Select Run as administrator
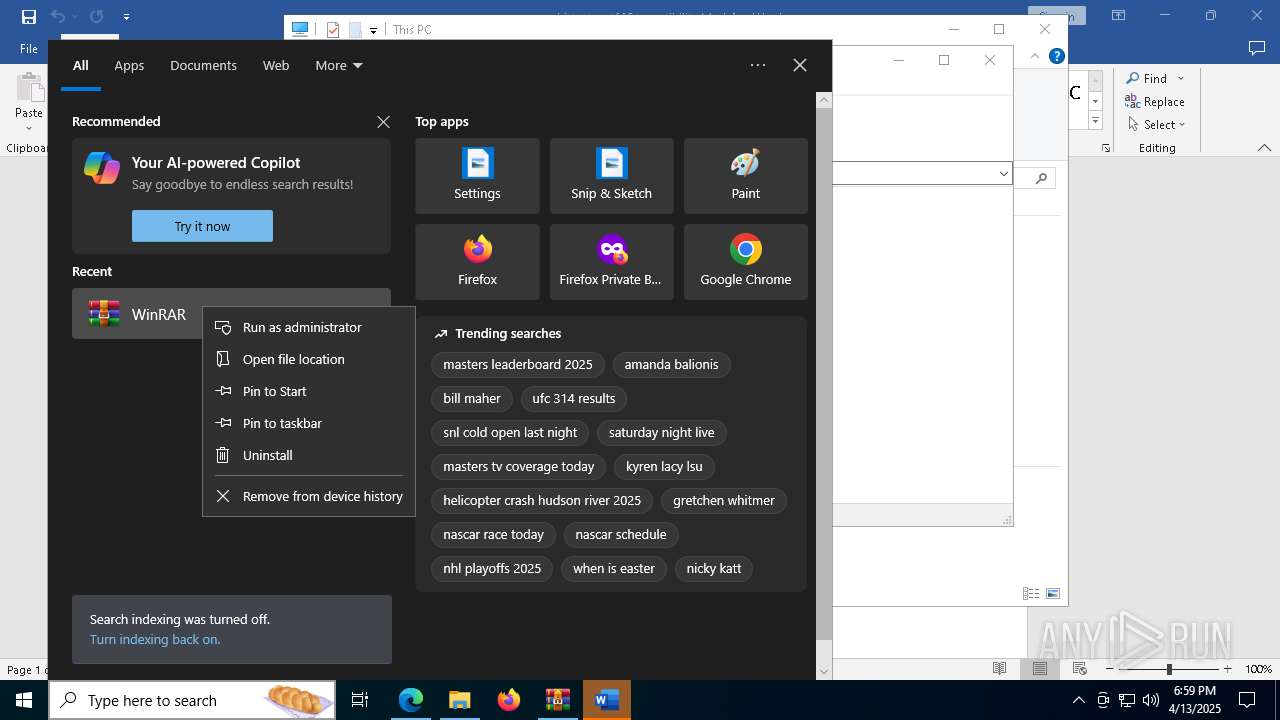This screenshot has height=720, width=1280. click(309, 327)
